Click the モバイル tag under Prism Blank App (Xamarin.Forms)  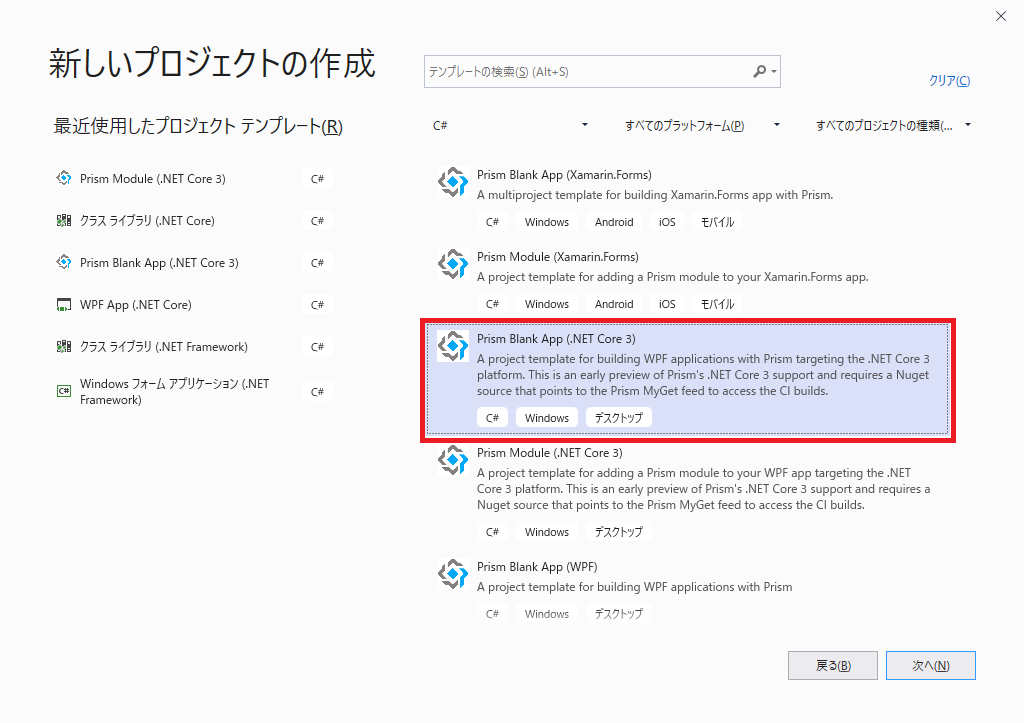click(x=717, y=222)
